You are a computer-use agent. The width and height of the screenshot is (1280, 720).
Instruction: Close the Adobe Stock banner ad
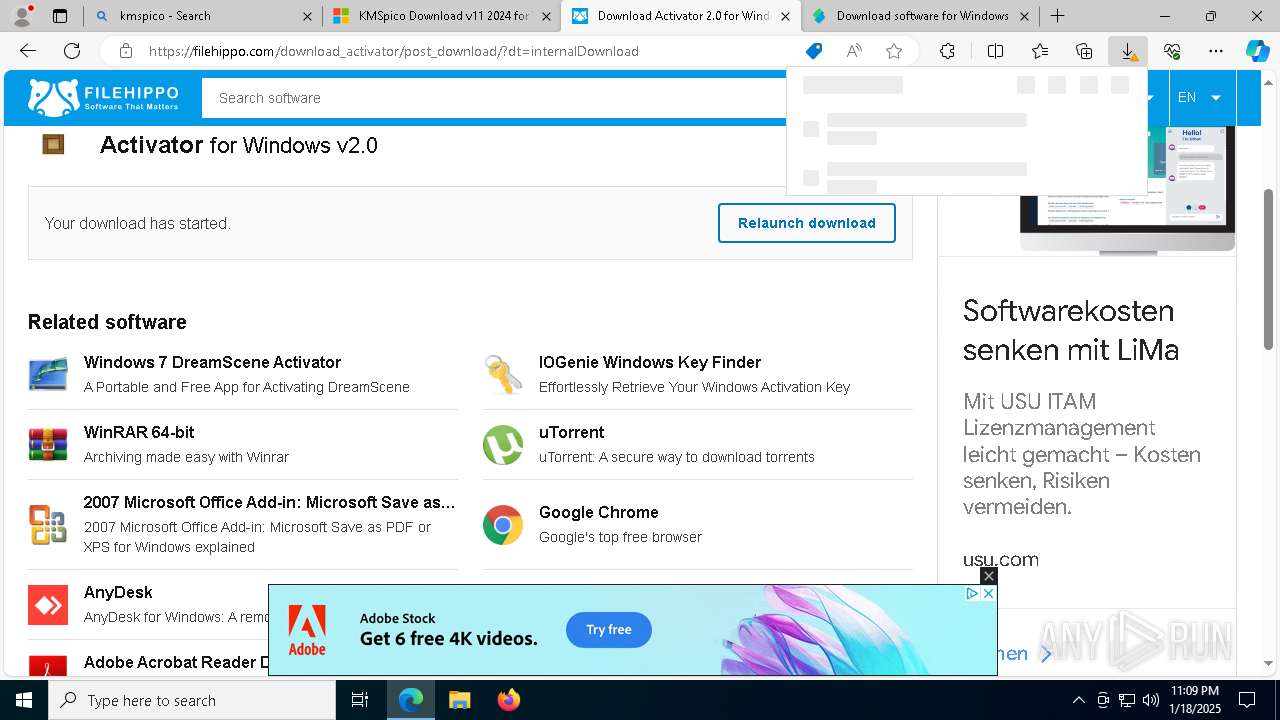coord(988,594)
